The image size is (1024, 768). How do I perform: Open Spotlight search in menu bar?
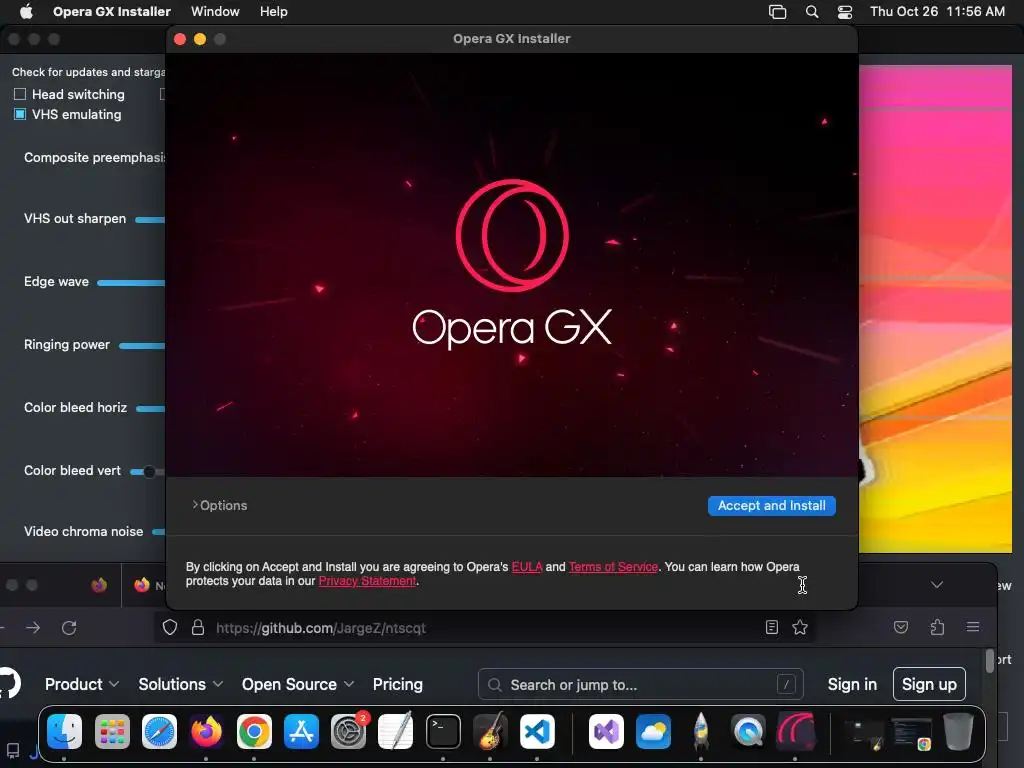812,12
